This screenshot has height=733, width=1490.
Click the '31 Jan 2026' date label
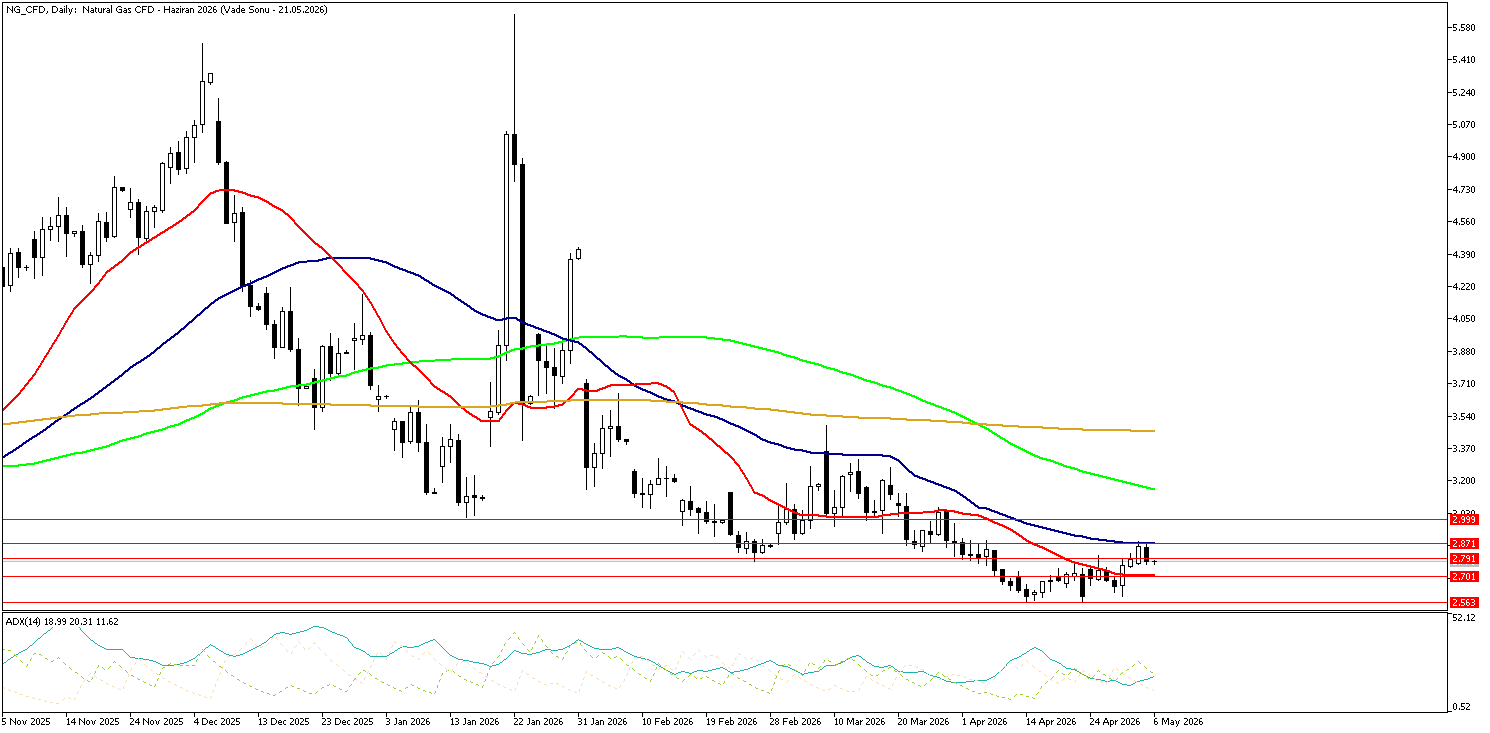602,721
